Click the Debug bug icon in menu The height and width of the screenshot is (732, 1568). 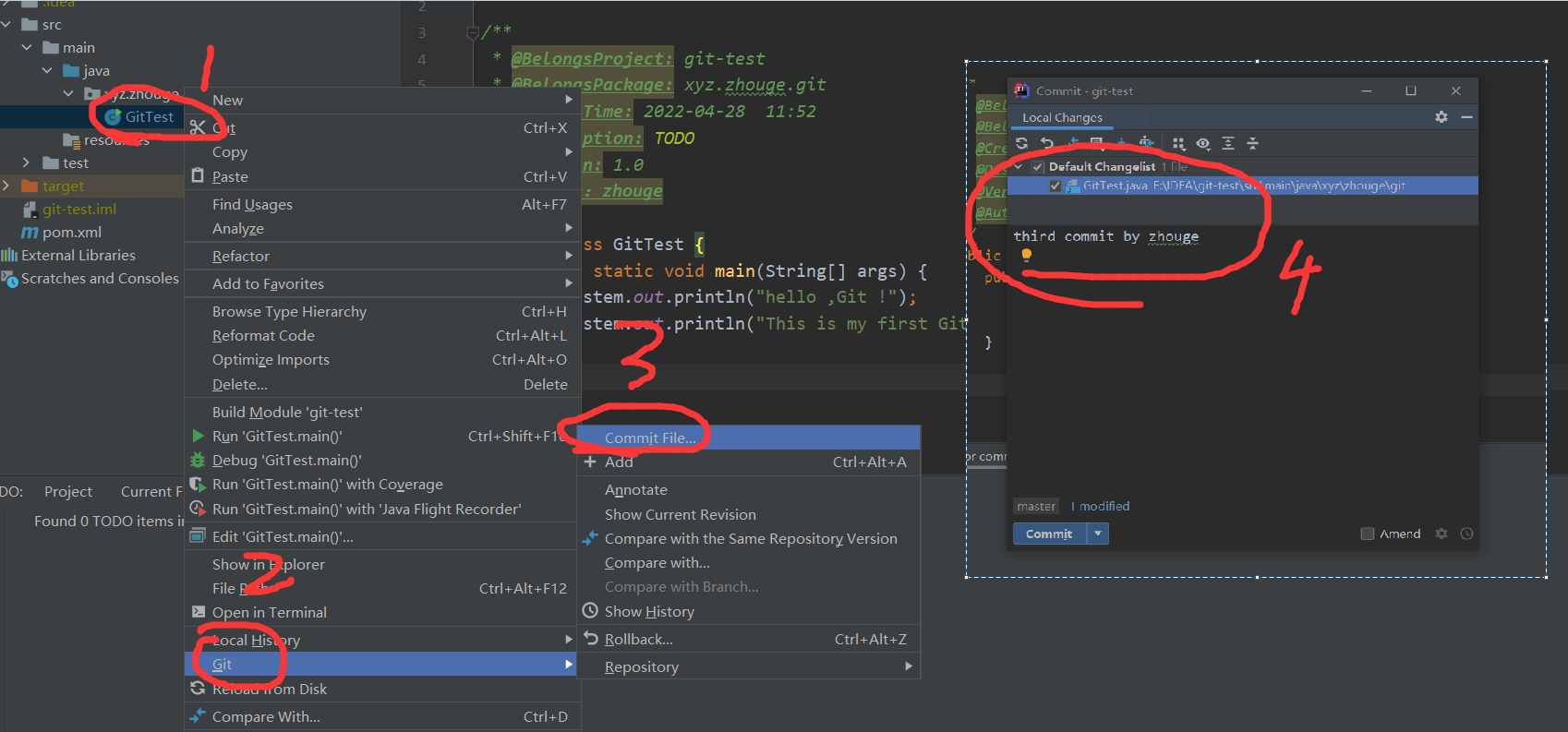(x=198, y=460)
